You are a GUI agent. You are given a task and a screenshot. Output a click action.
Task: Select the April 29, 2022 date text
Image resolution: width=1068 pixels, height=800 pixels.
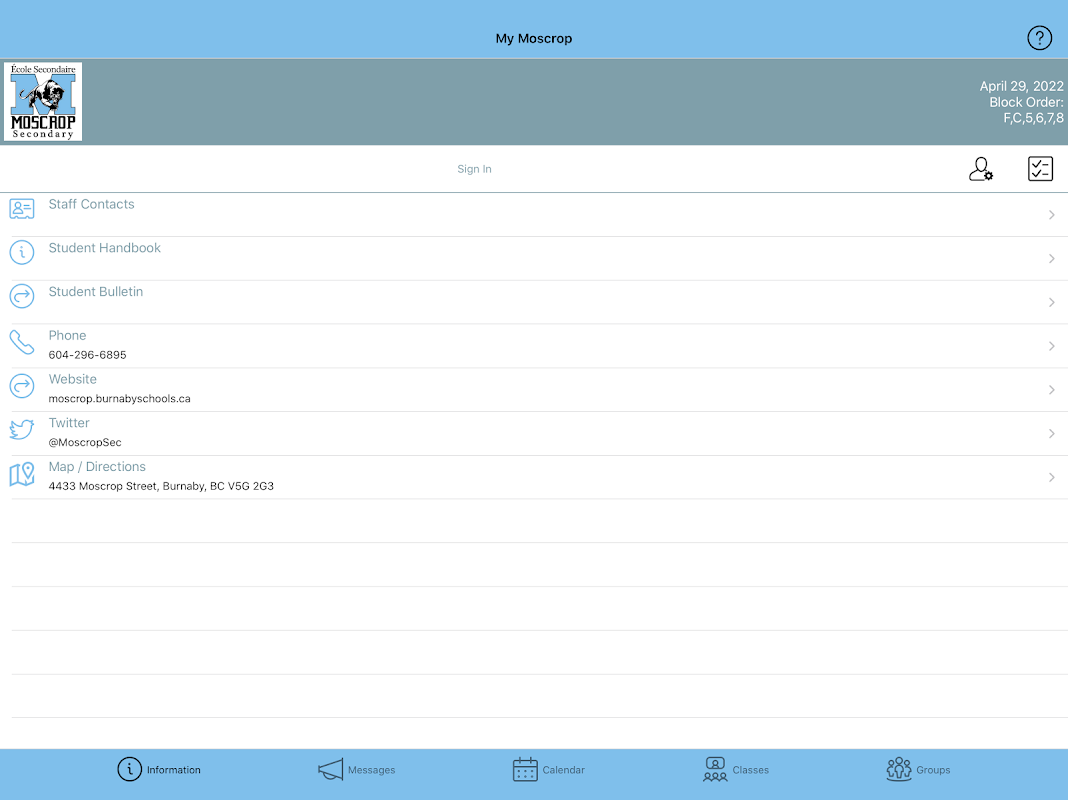point(1021,86)
